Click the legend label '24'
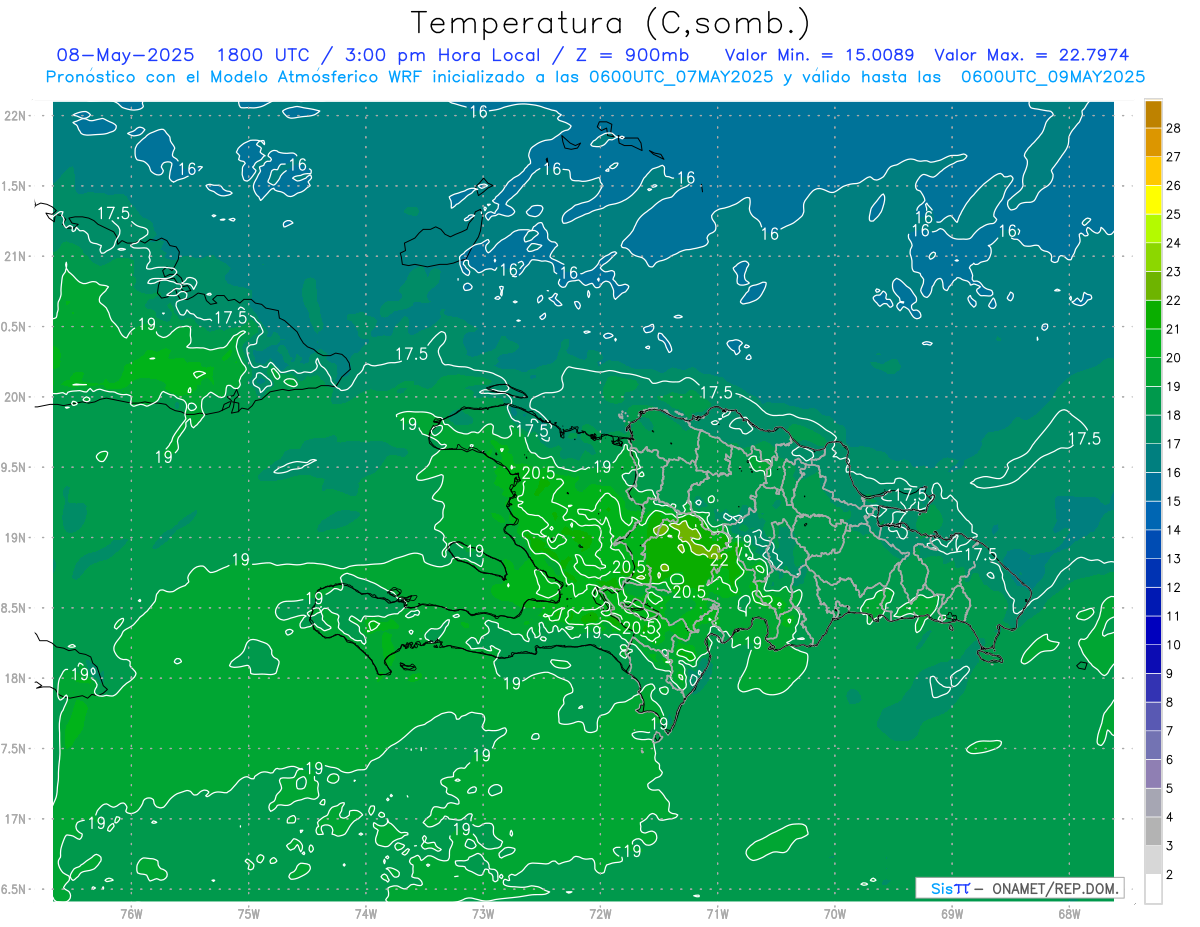1200x927 pixels. point(1174,243)
